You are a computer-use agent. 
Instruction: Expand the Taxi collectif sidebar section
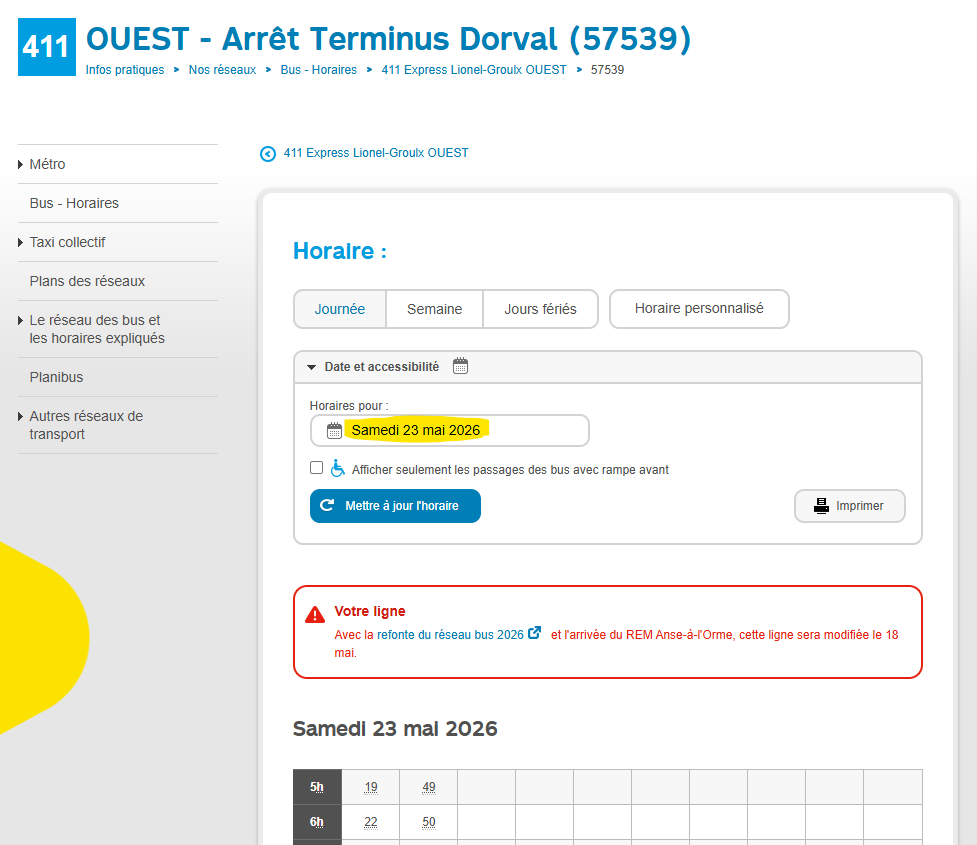coord(21,242)
